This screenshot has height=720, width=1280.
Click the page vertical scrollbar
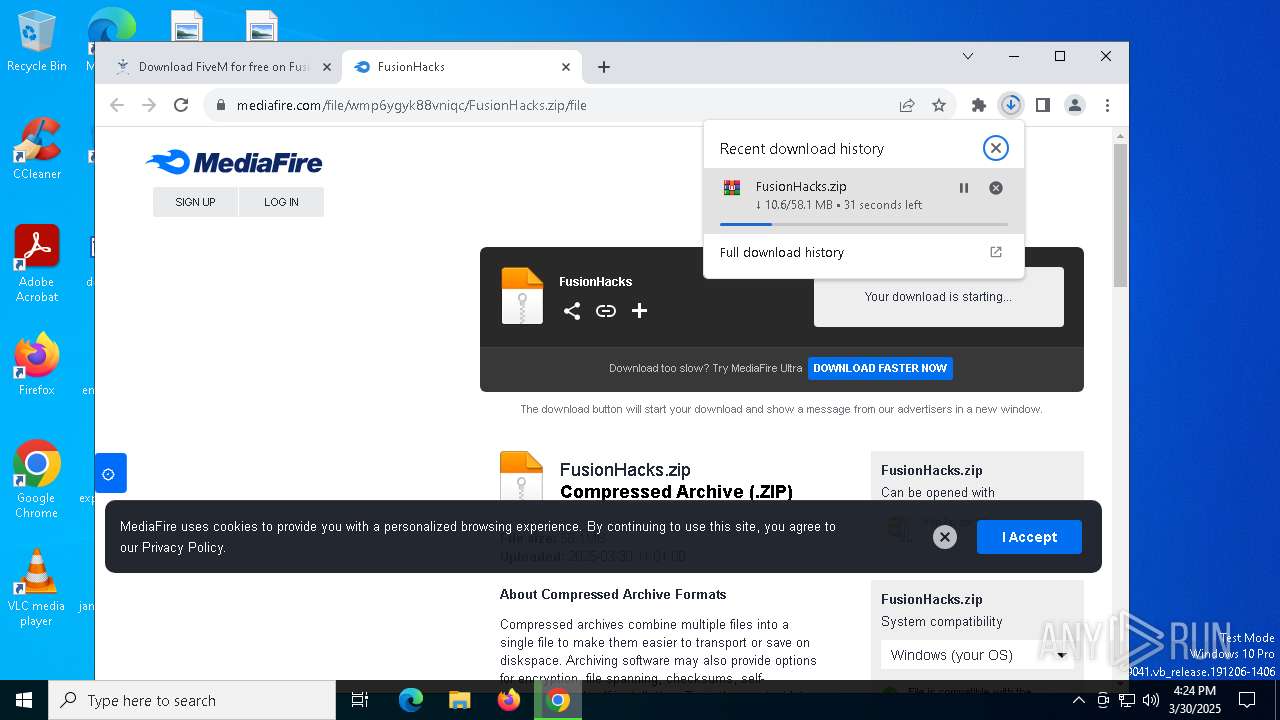1120,215
